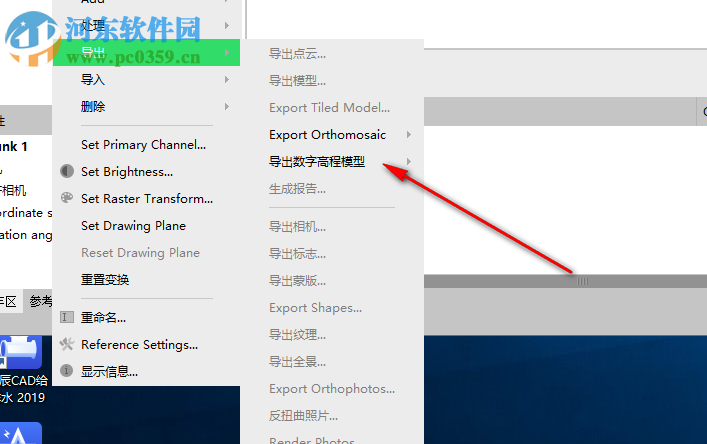Select Export Orthophotos...
This screenshot has height=444, width=707.
pos(332,389)
